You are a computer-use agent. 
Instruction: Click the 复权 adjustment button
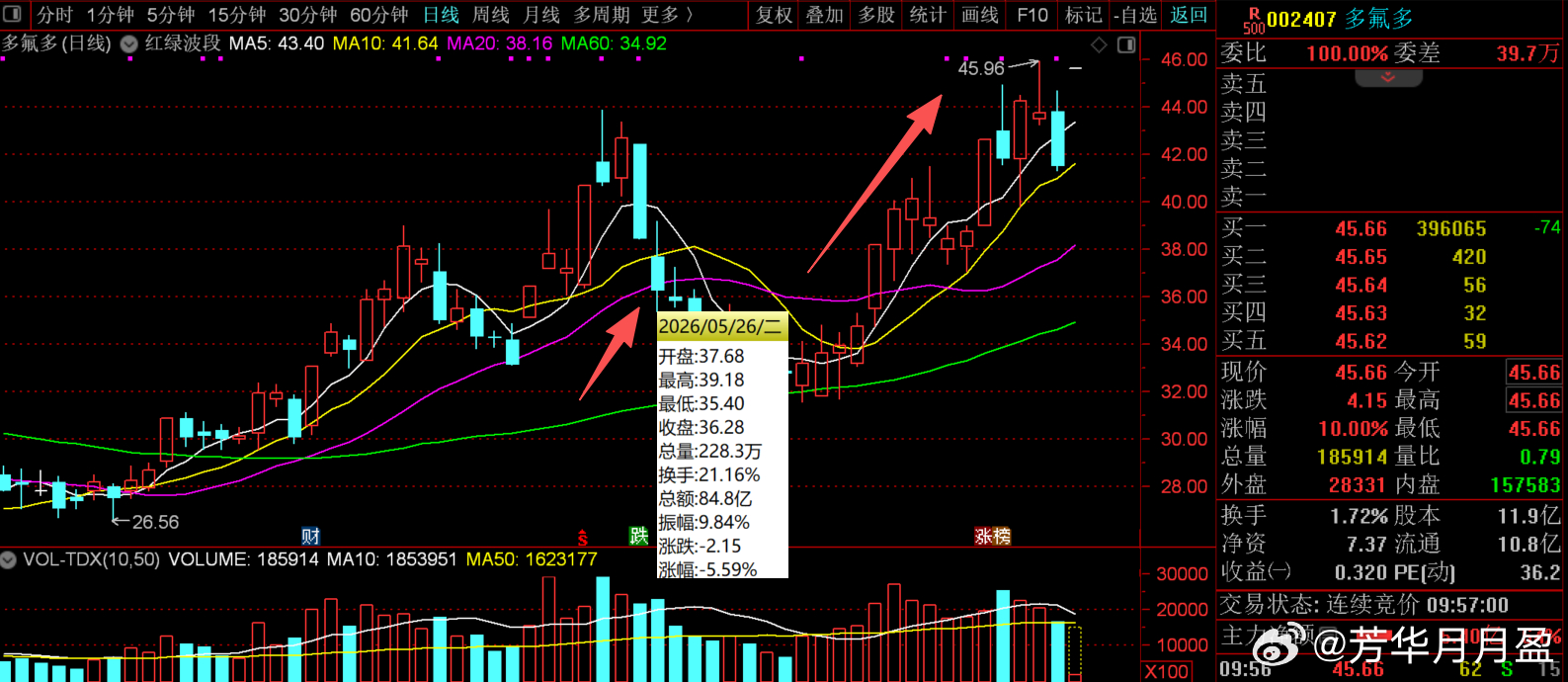[775, 15]
